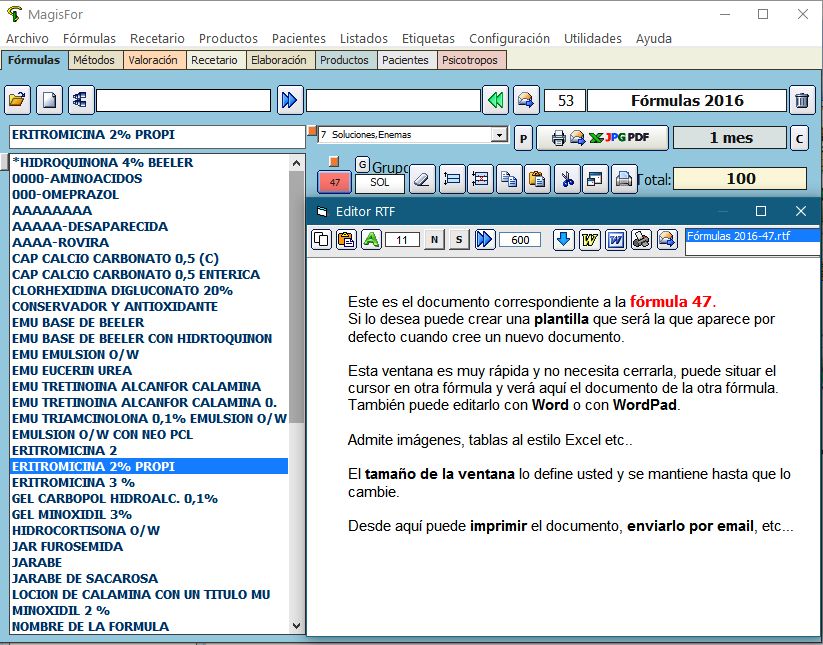Click the green font 'A' icon in RTF editor

371,239
